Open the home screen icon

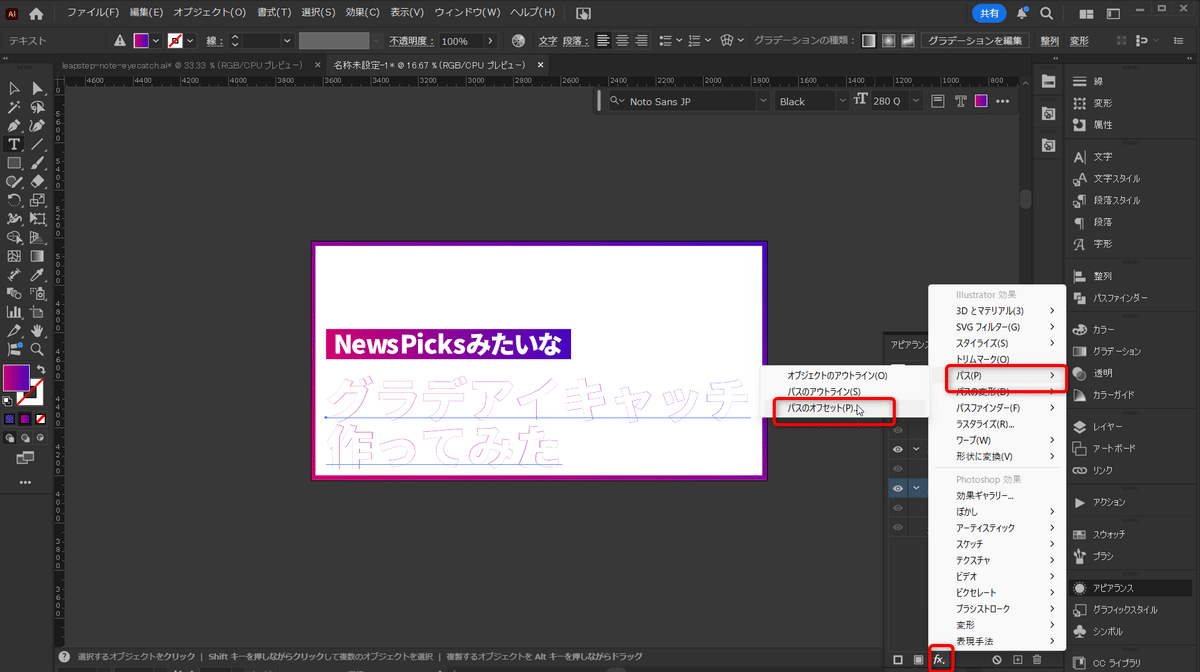pyautogui.click(x=37, y=14)
